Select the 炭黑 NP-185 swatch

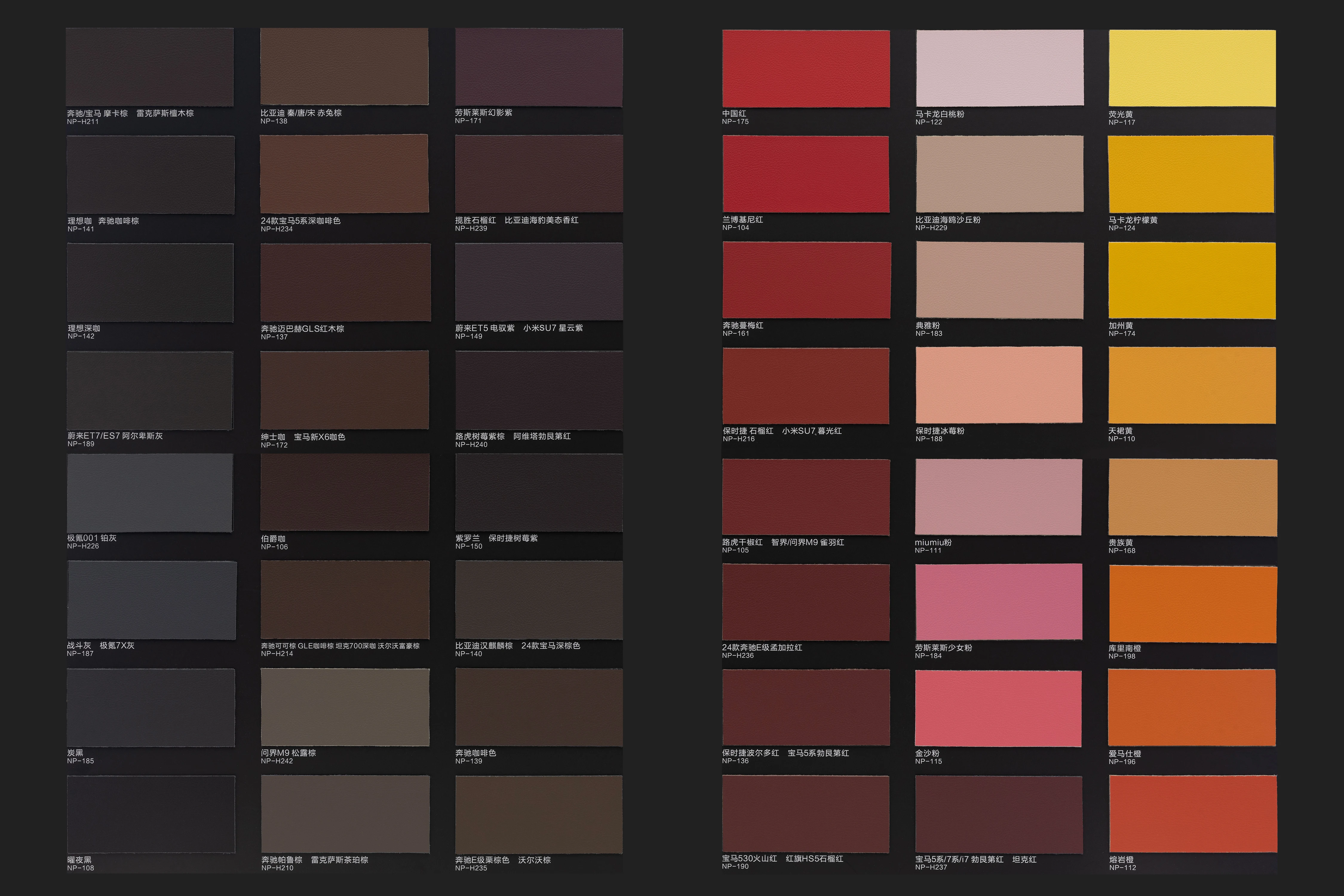151,708
